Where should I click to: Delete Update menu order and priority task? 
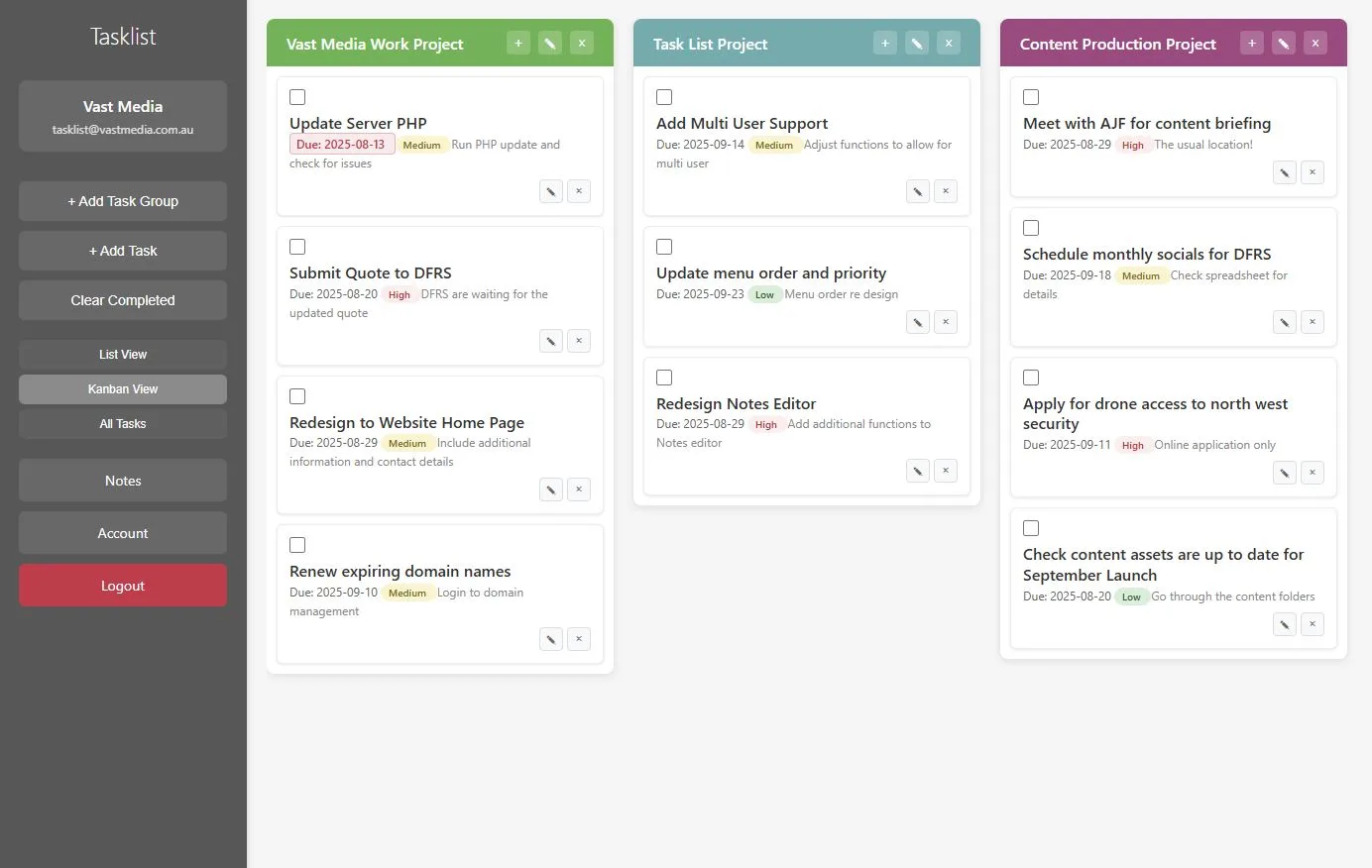[x=946, y=322]
